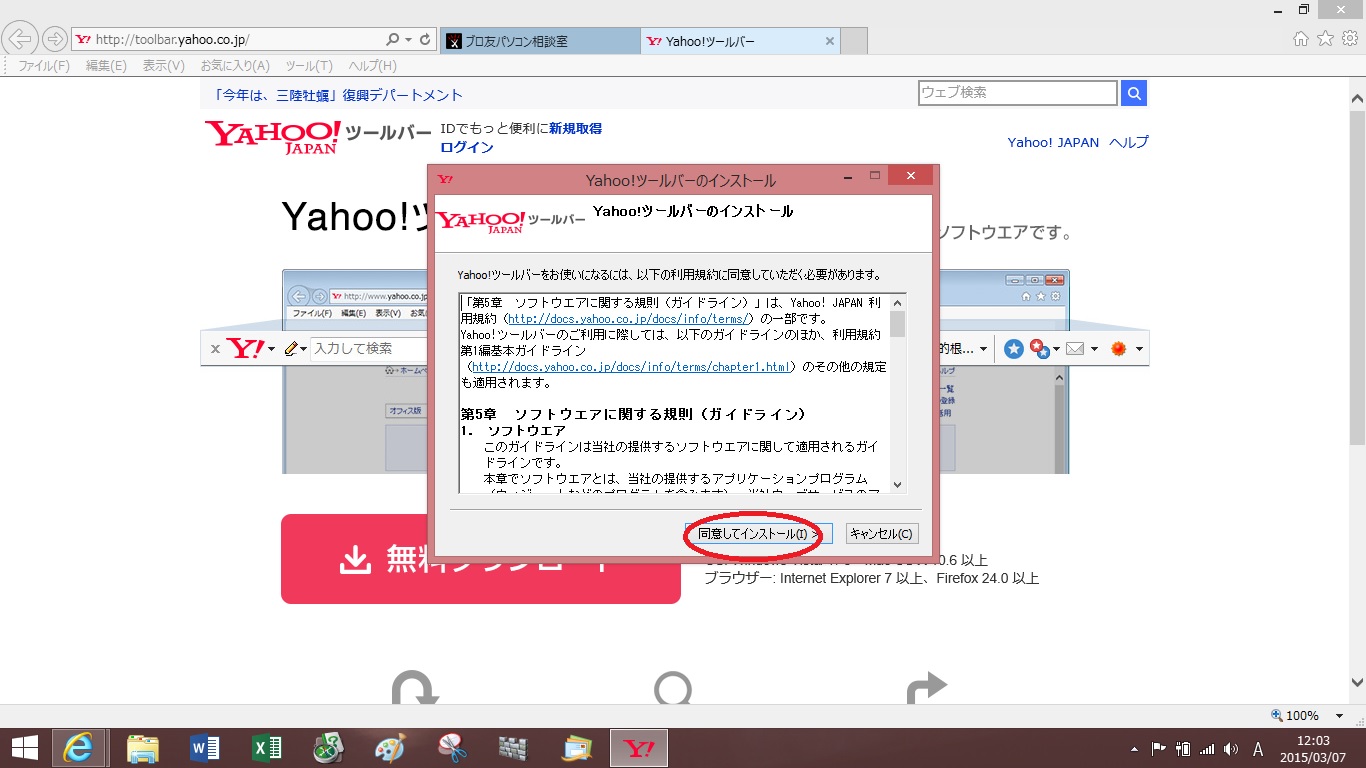
Task: Click the Yahoo! JAPAN ツールバー logo
Action: (x=318, y=136)
